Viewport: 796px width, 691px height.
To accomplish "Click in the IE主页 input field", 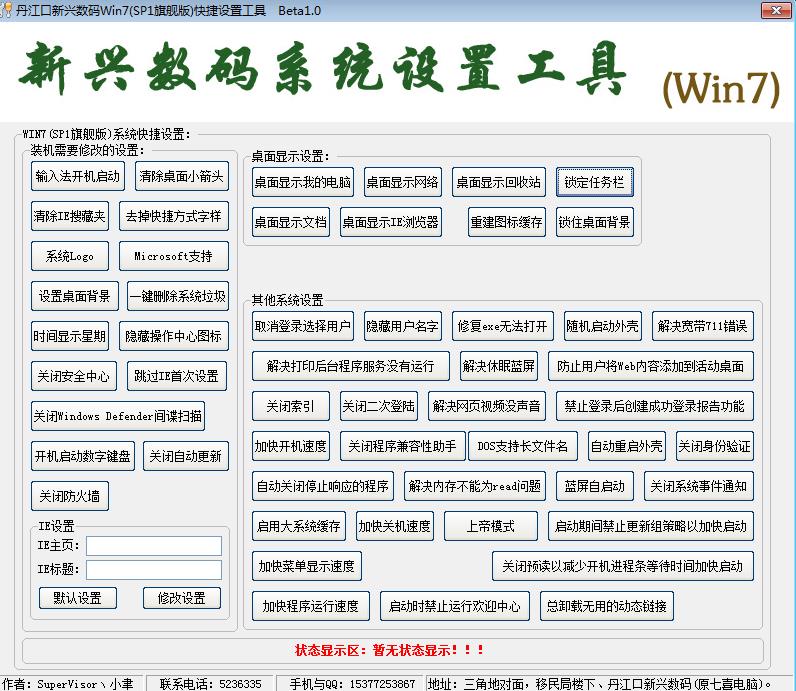I will [154, 546].
